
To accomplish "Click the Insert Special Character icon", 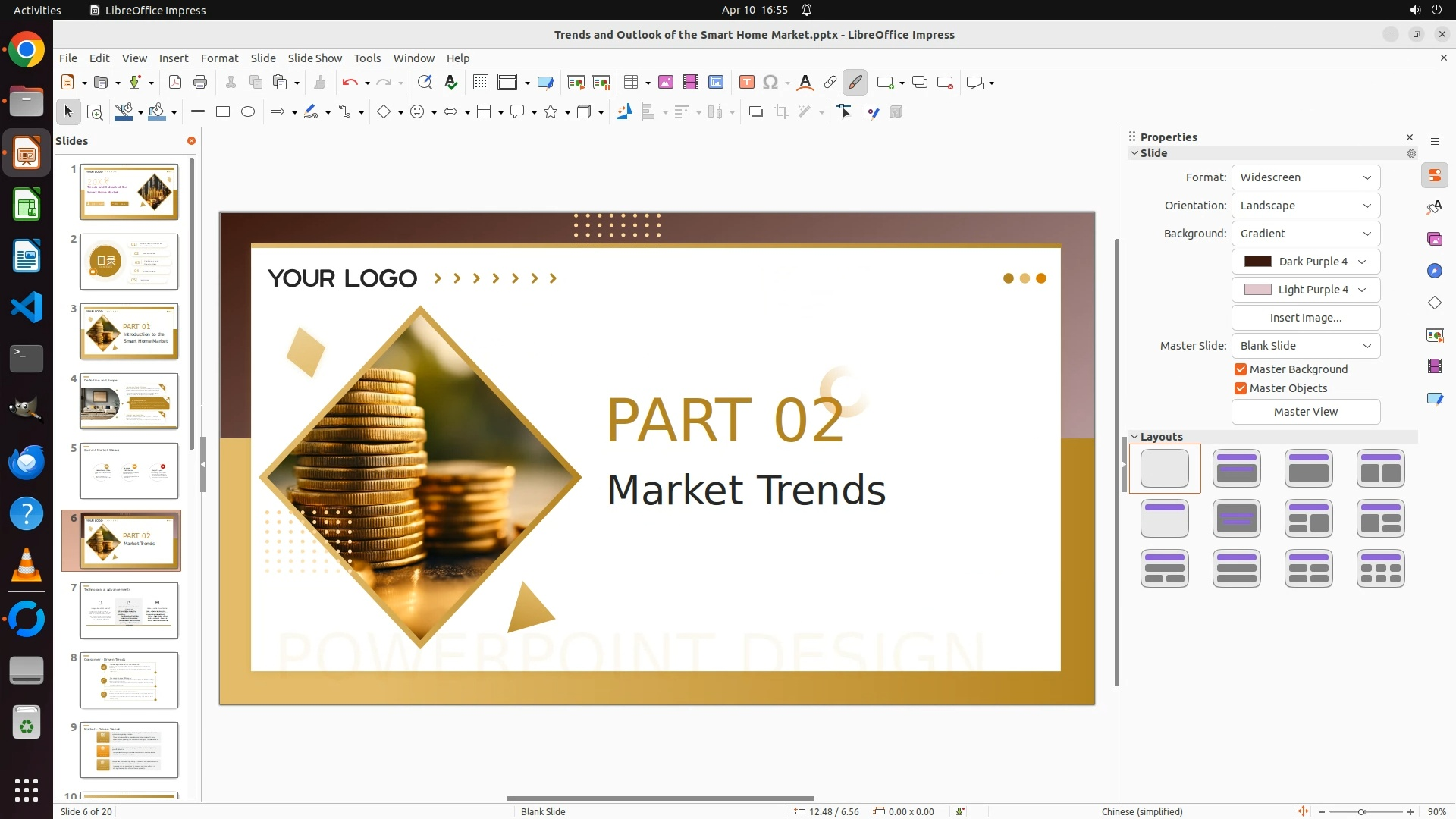I will coord(770,83).
